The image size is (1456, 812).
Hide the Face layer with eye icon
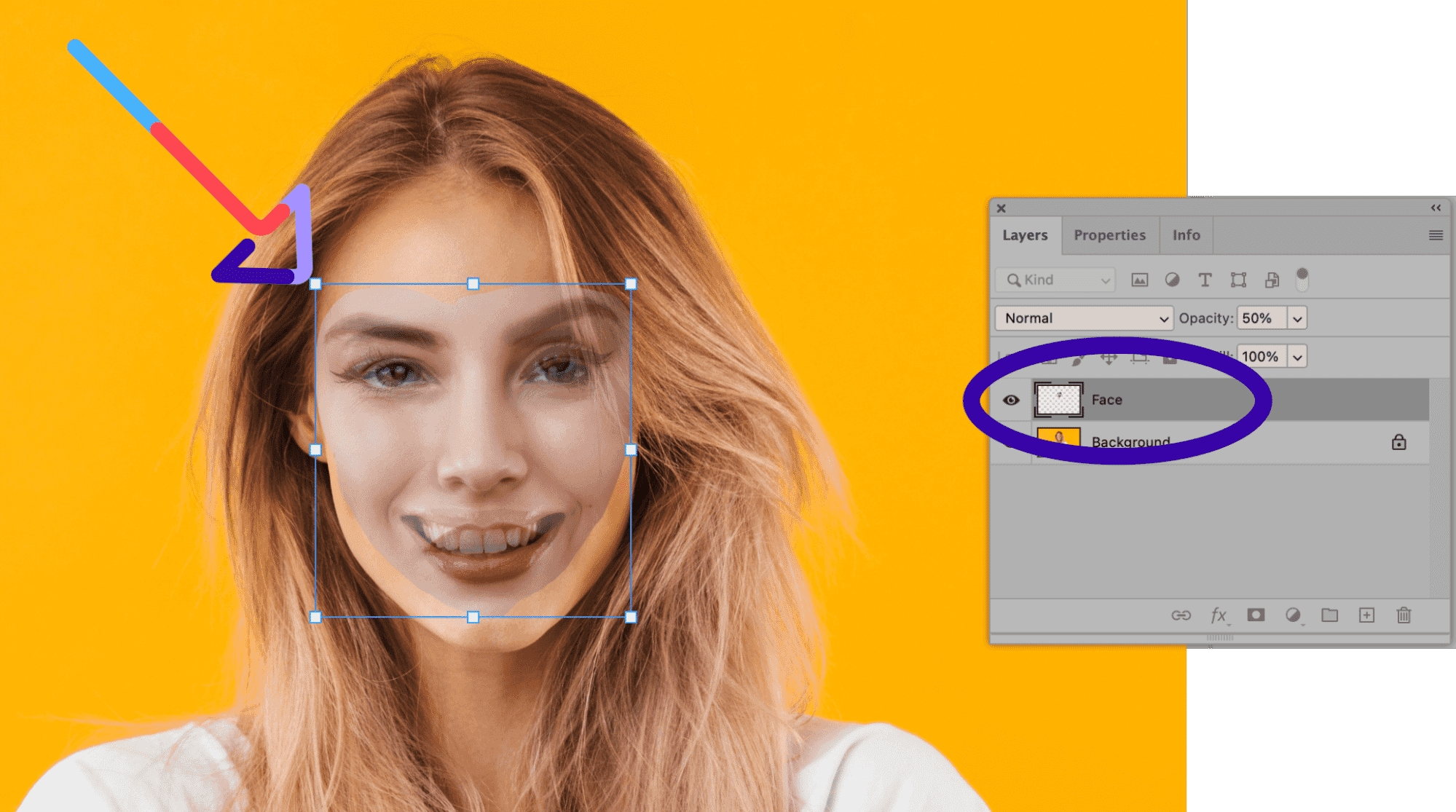1011,401
